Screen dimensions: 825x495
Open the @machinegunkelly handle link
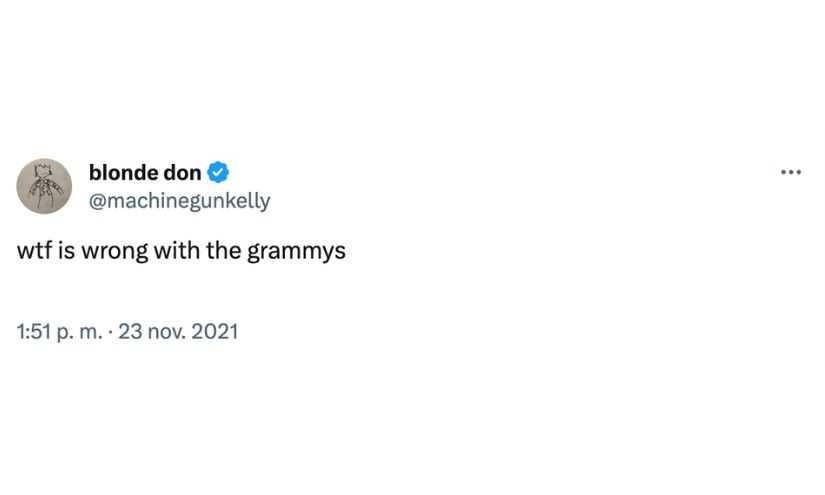tap(179, 200)
